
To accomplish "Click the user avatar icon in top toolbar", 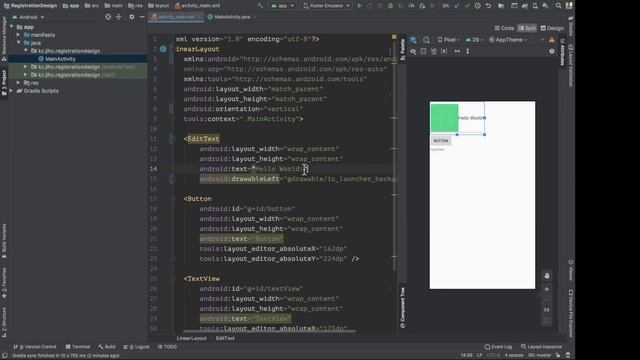I will point(569,6).
